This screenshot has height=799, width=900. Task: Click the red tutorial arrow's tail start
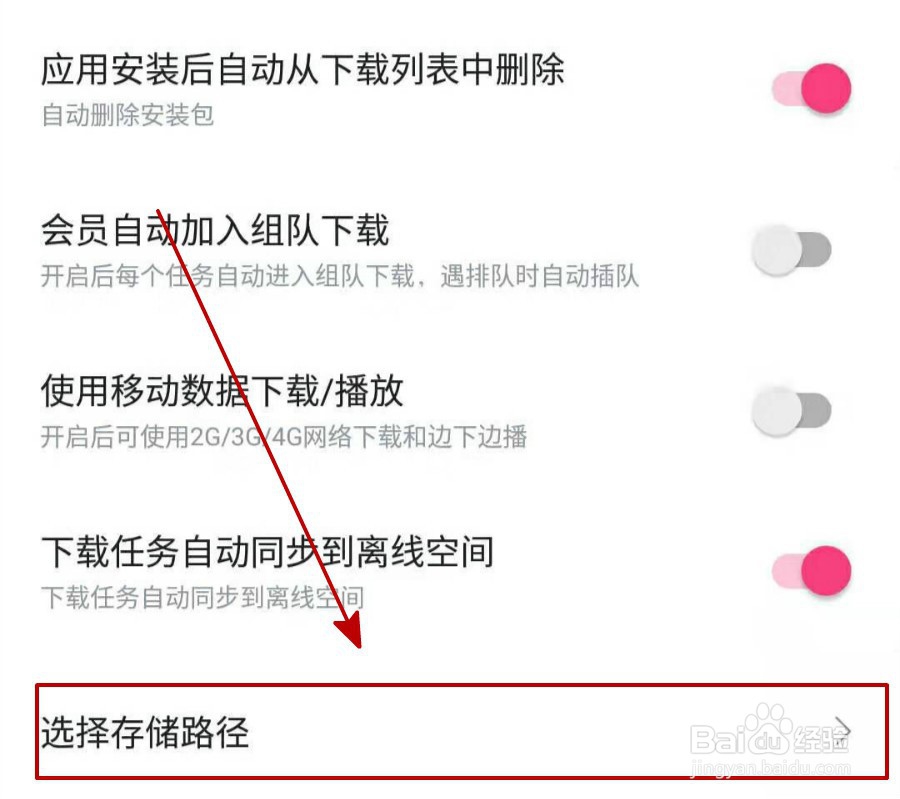(158, 212)
